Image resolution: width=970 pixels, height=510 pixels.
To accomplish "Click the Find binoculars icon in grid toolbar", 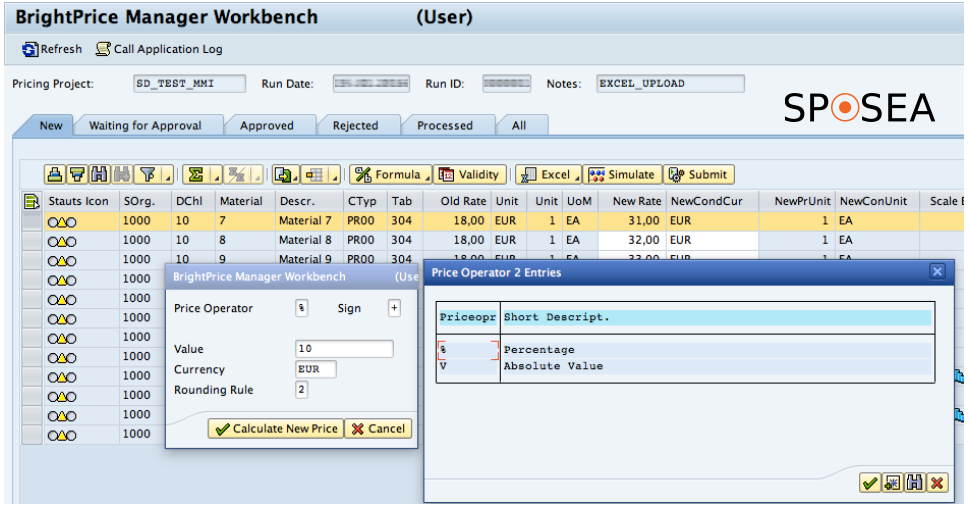I will (99, 175).
